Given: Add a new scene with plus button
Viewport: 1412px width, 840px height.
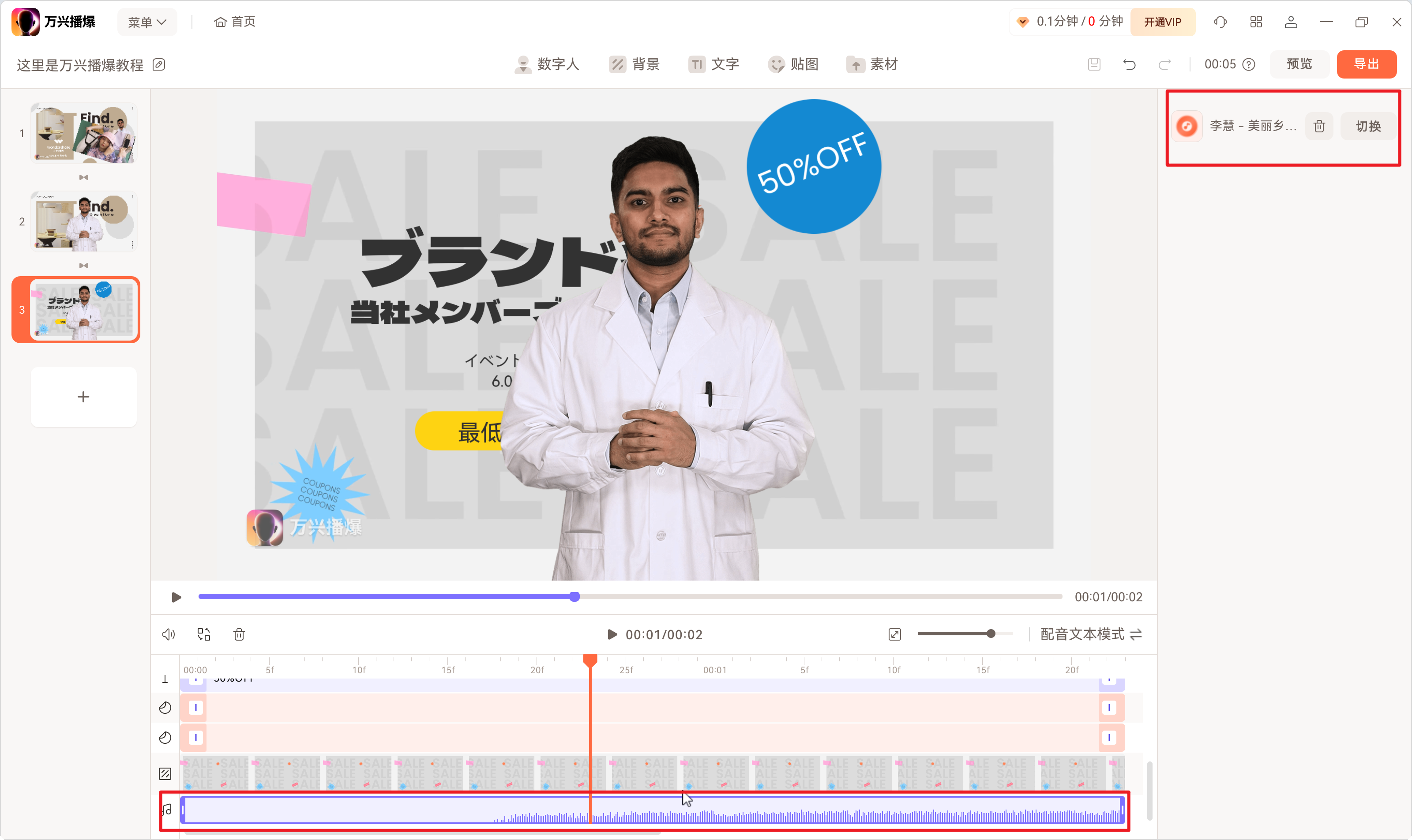Looking at the screenshot, I should pos(84,397).
